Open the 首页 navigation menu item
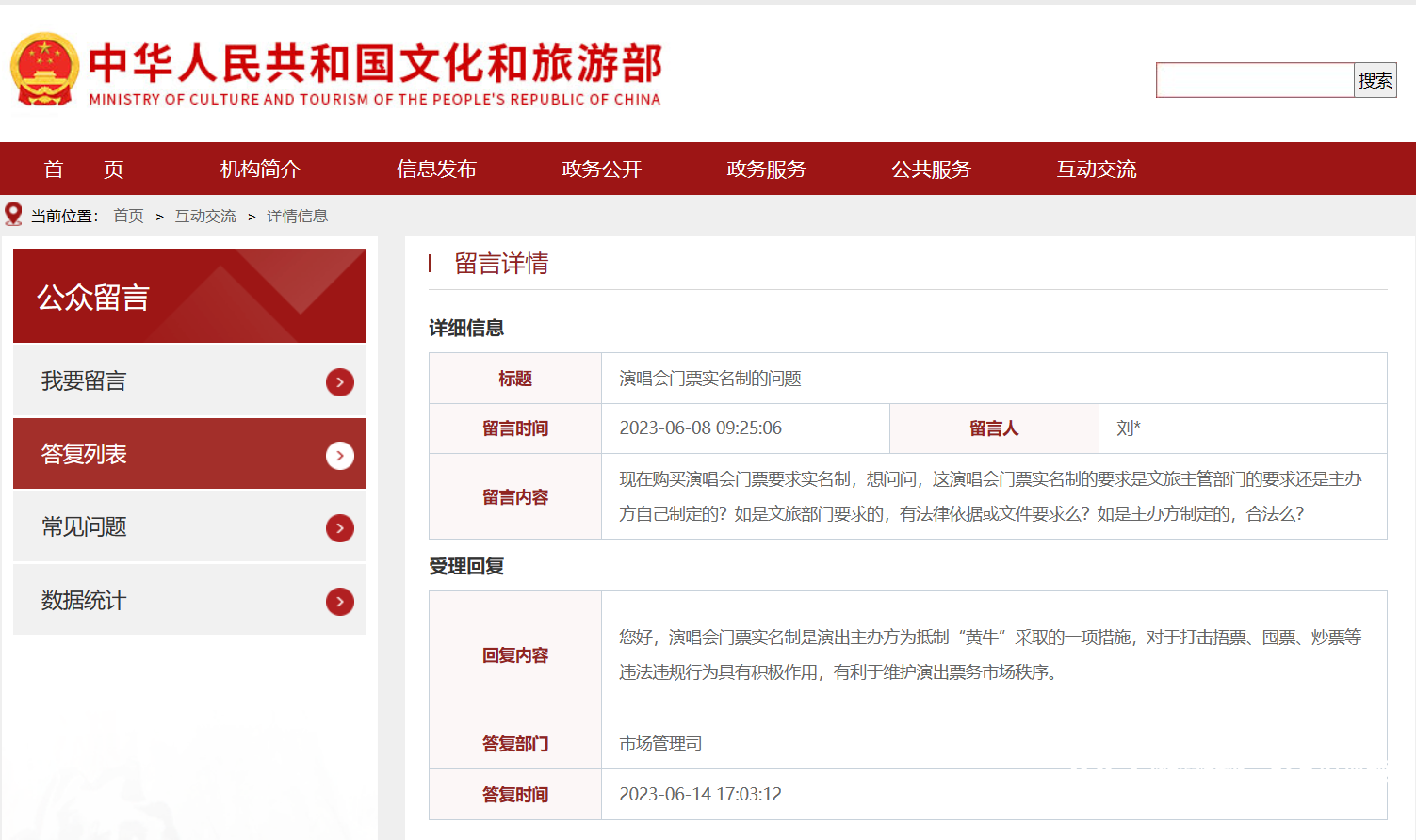The image size is (1416, 840). coord(84,170)
